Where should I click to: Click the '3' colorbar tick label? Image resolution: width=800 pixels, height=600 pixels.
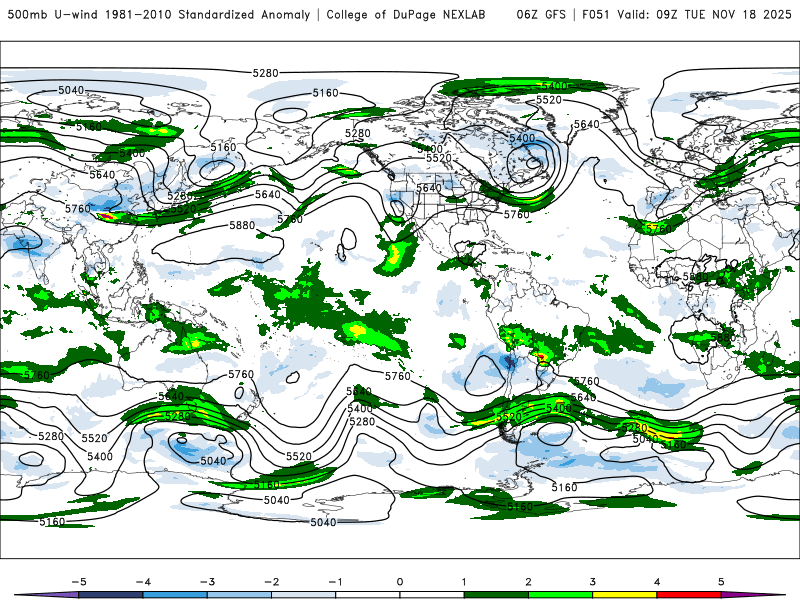pos(593,582)
